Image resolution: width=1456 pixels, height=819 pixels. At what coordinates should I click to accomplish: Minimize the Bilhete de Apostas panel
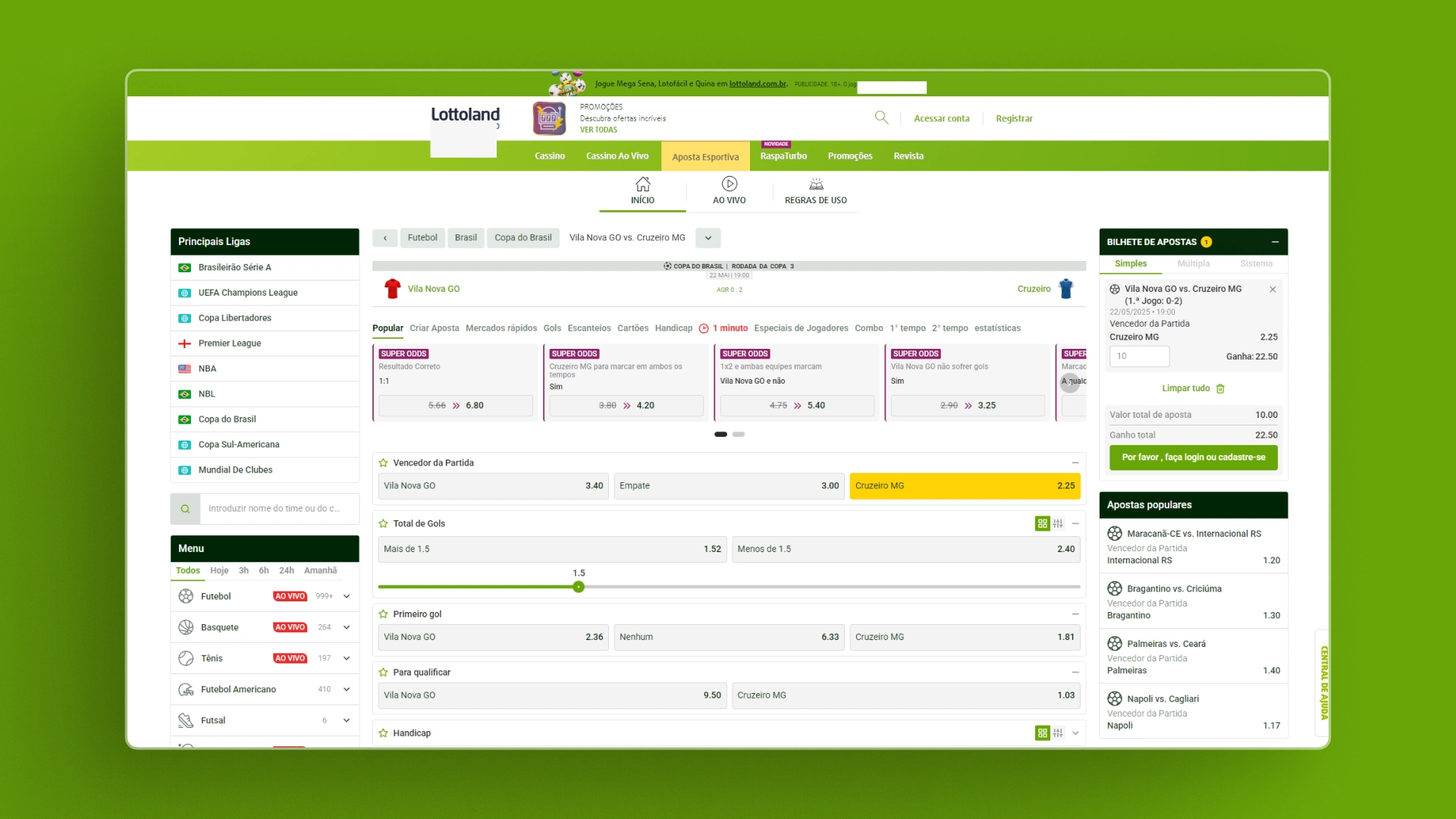[1276, 242]
